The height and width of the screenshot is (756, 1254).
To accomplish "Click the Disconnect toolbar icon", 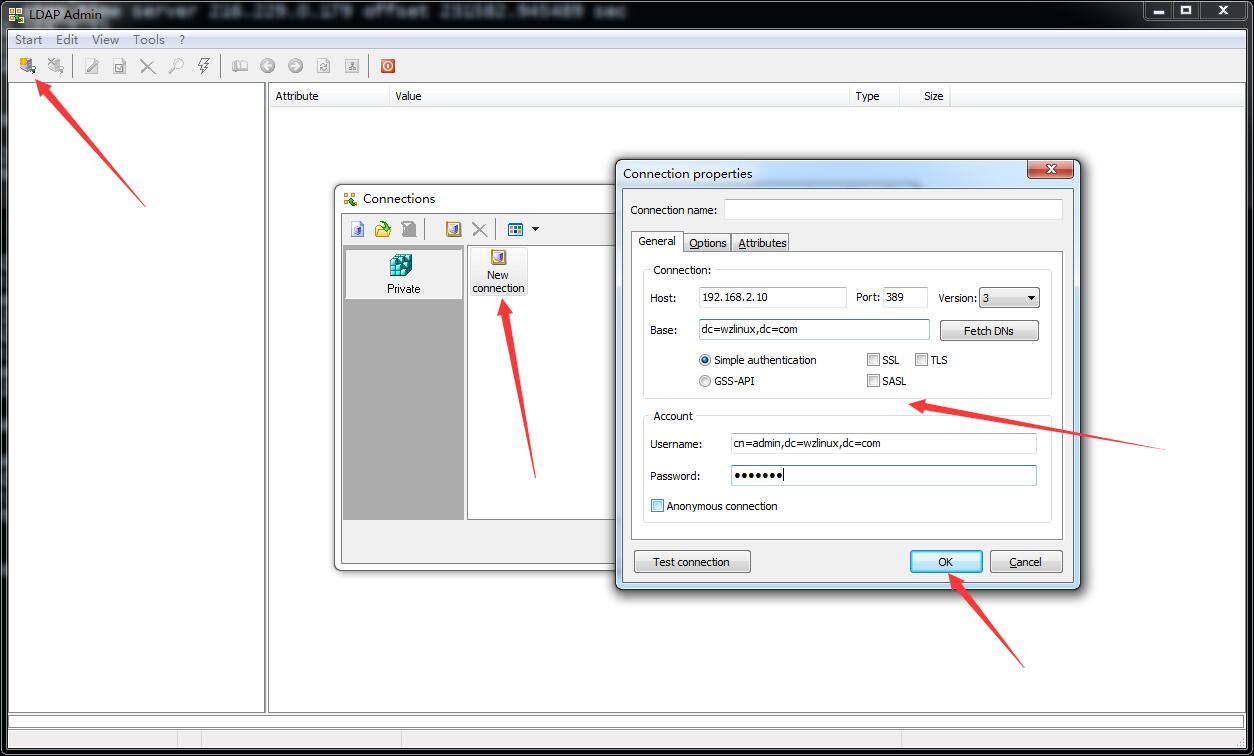I will pyautogui.click(x=56, y=66).
